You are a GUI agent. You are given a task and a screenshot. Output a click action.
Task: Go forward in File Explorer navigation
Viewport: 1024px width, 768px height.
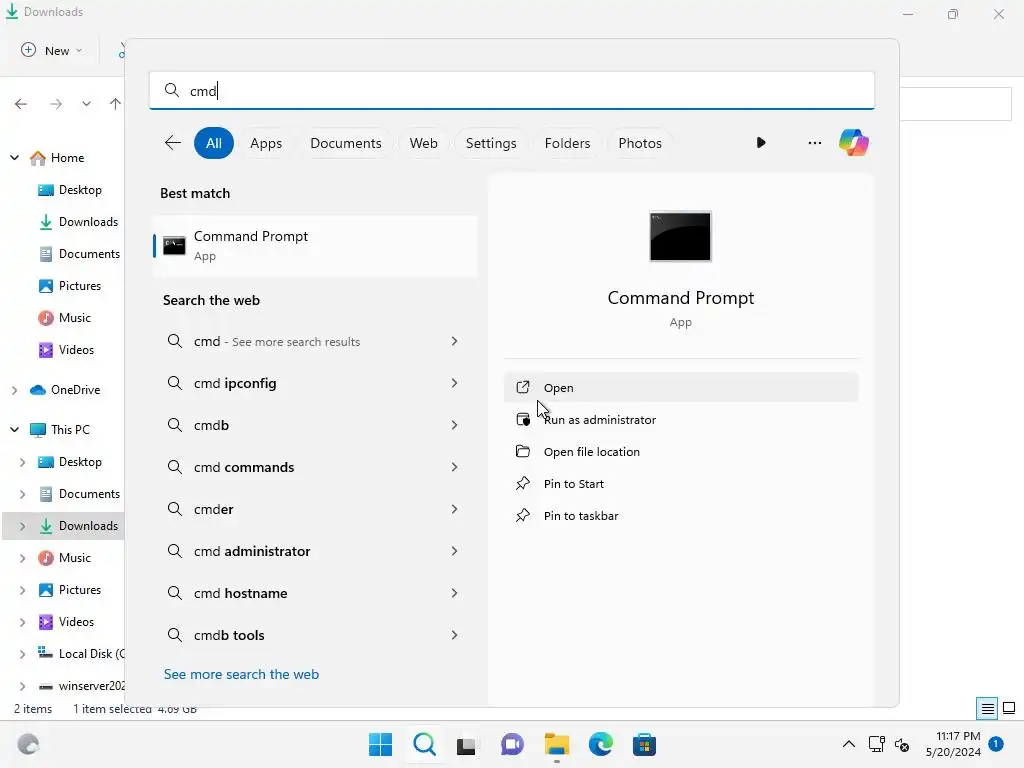click(56, 104)
